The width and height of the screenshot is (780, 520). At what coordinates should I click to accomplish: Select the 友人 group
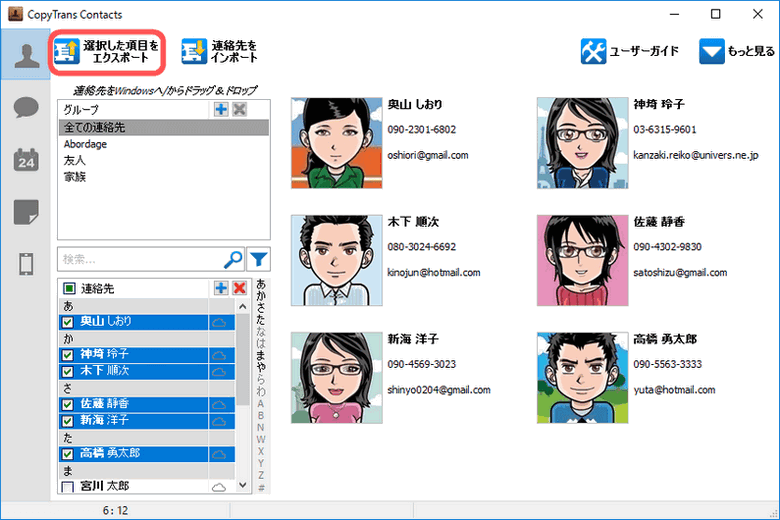tap(75, 161)
